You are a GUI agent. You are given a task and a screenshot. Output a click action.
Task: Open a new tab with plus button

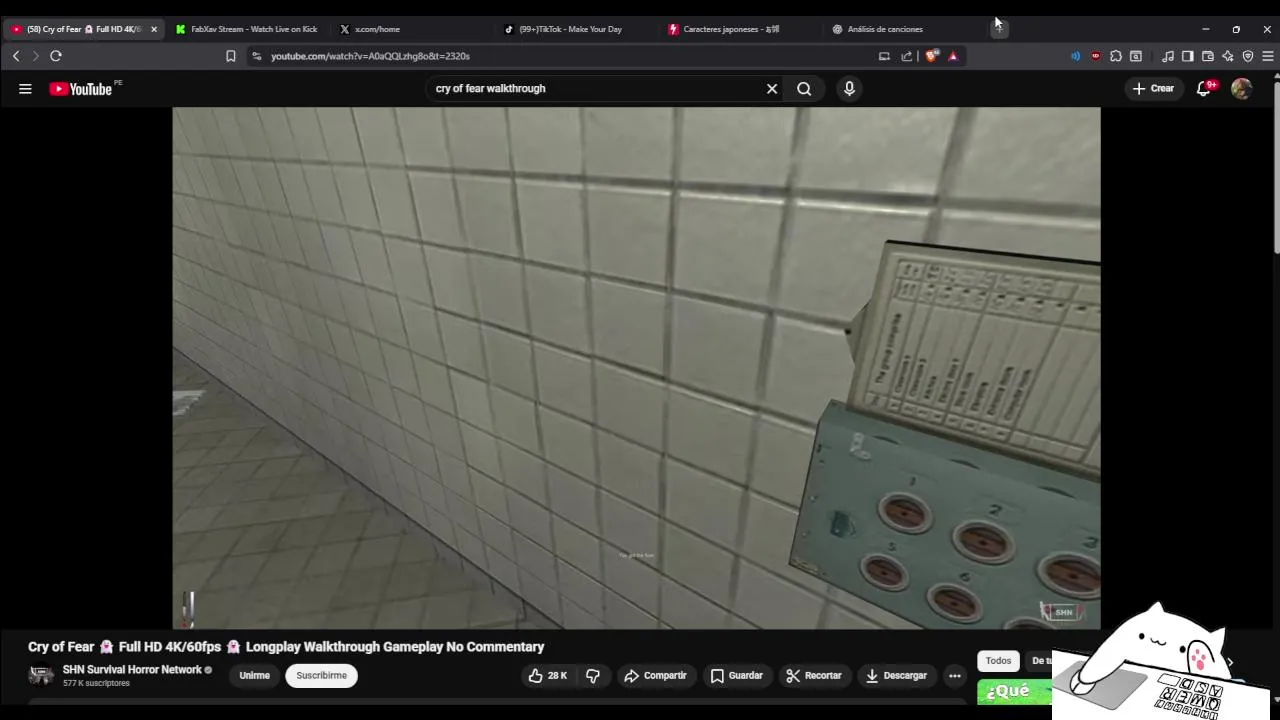(998, 29)
